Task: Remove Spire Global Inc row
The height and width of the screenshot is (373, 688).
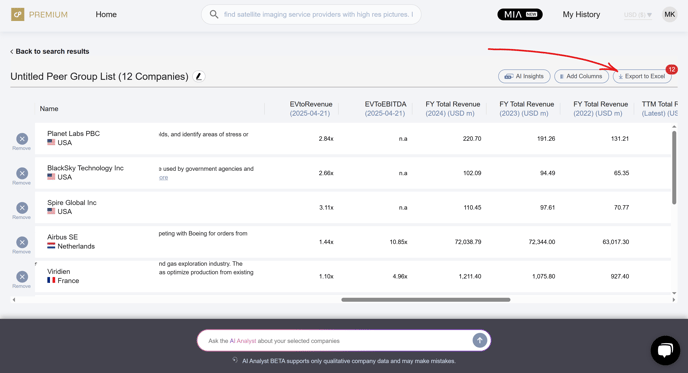Action: (22, 208)
